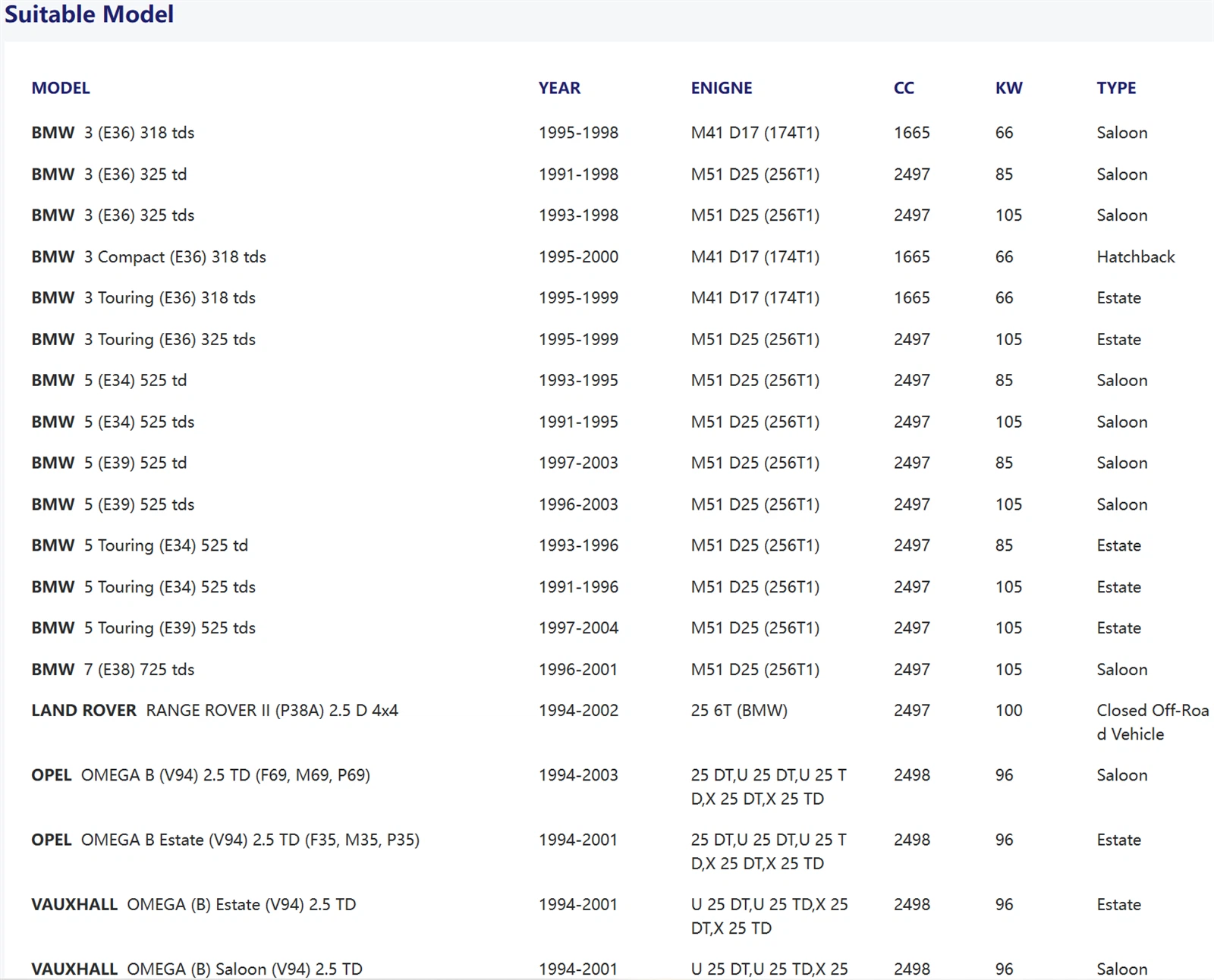Screen dimensions: 1214x980
Task: Click BMW 7 (E38) 725 tds model
Action: point(113,670)
